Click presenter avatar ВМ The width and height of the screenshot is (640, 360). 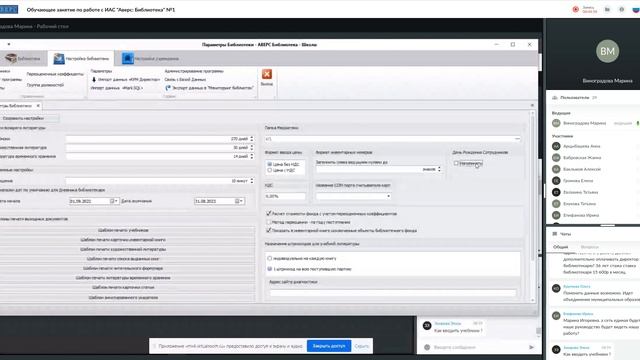click(607, 51)
